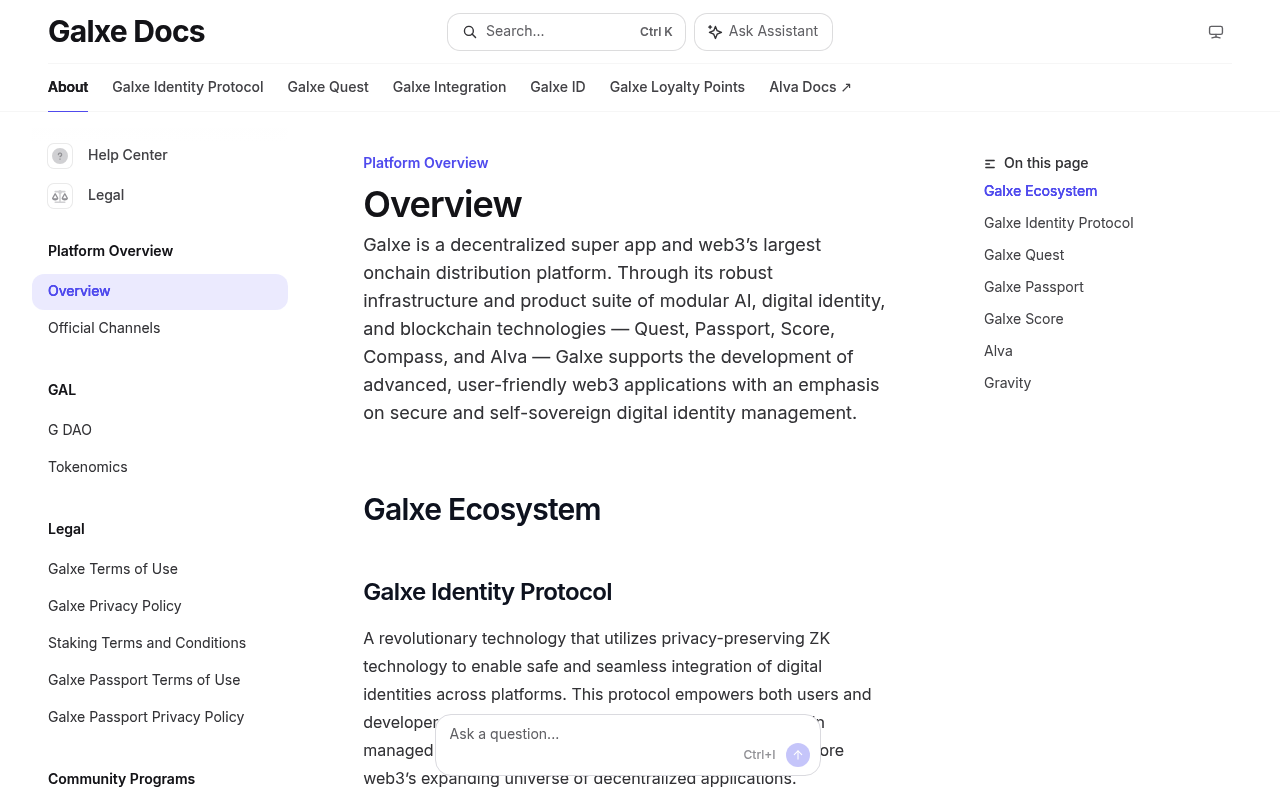Open the Ask Assistant button
The image size is (1280, 800).
pyautogui.click(x=763, y=32)
